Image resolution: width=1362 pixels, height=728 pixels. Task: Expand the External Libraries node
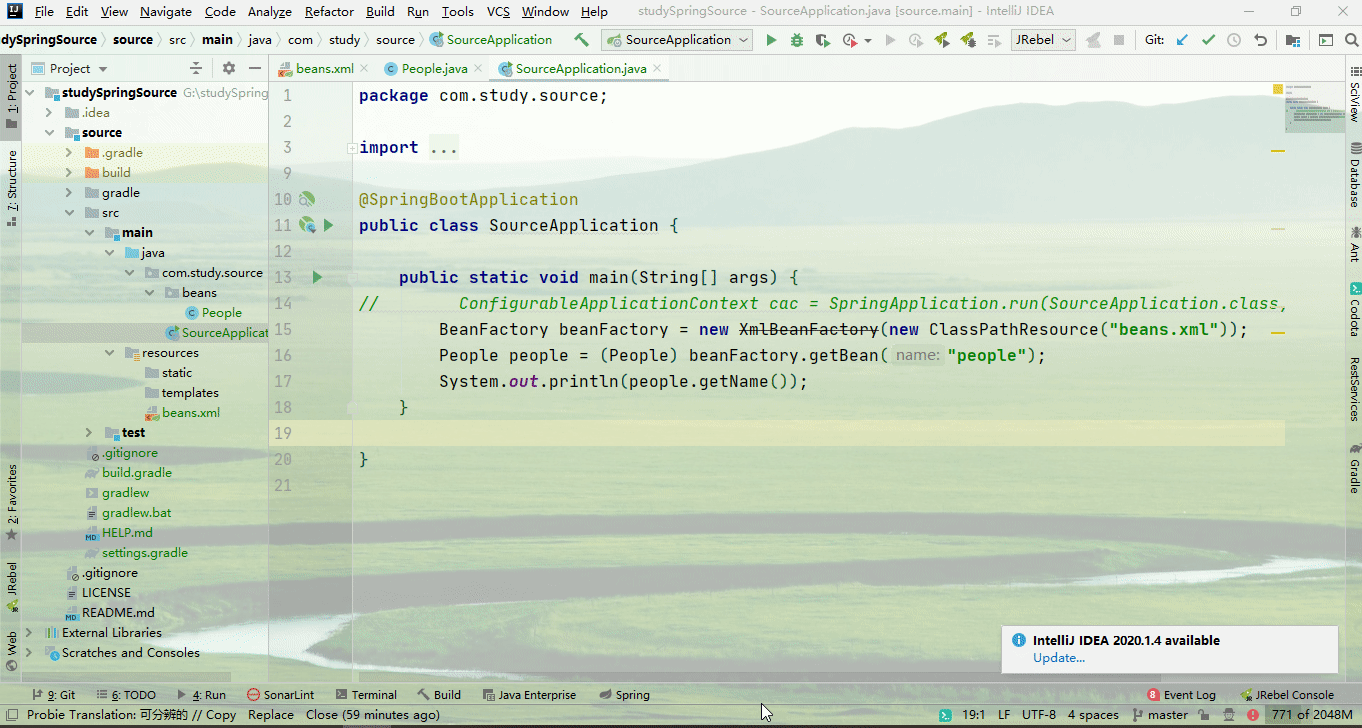(28, 633)
